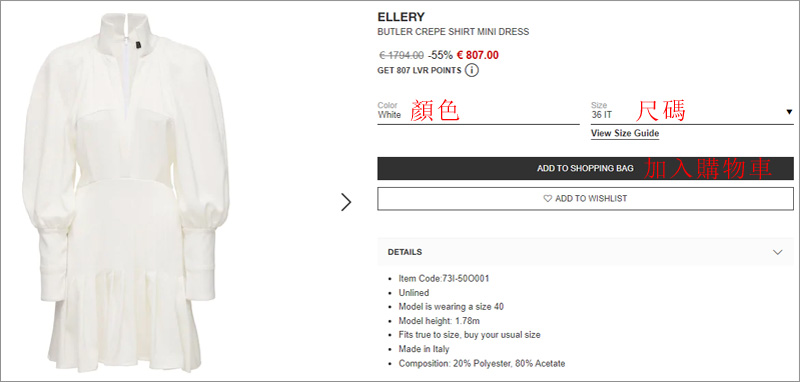Show the next product image with arrow
The image size is (800, 382).
pyautogui.click(x=346, y=202)
